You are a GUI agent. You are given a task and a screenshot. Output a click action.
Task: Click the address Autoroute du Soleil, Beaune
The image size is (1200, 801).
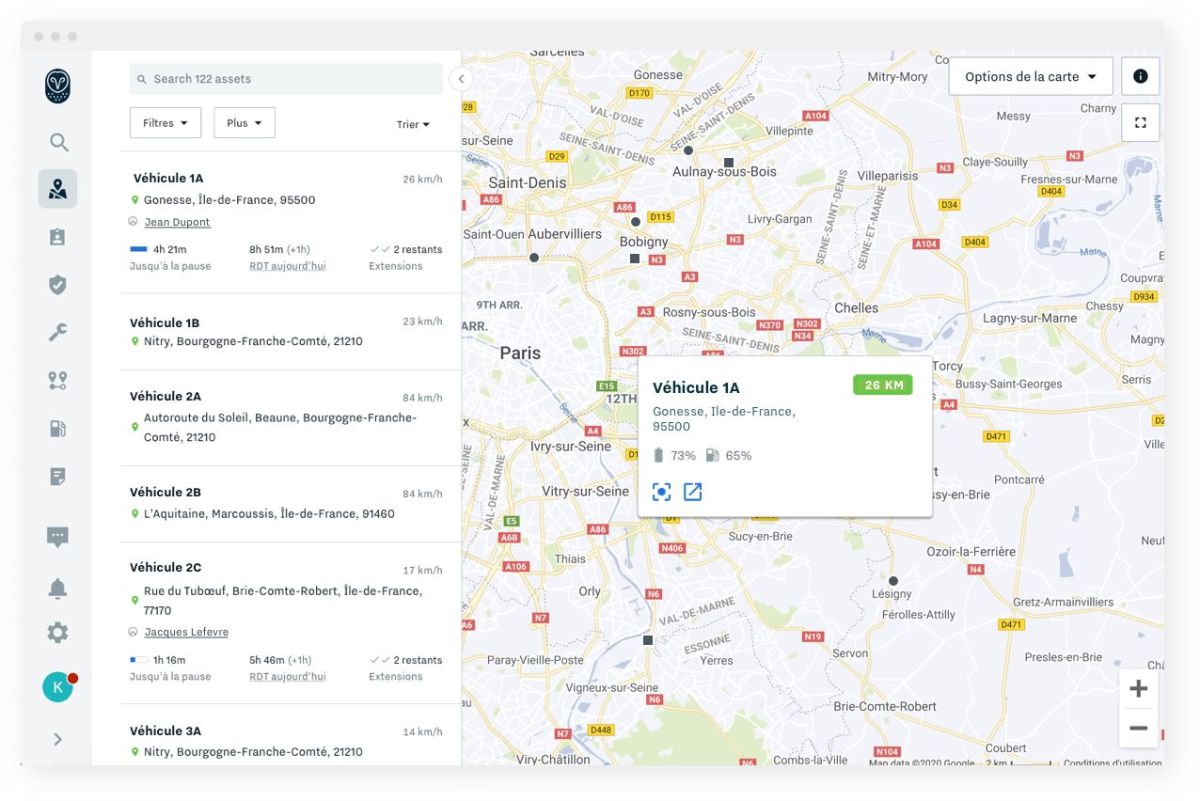click(280, 427)
